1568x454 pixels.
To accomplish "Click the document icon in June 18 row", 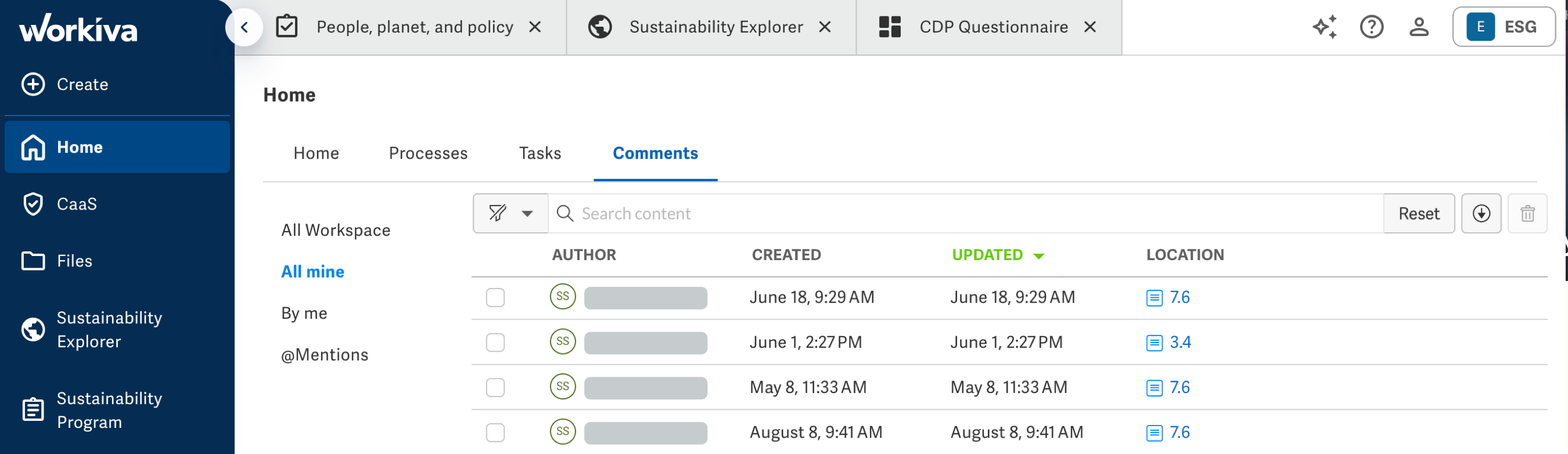I will tap(1154, 298).
